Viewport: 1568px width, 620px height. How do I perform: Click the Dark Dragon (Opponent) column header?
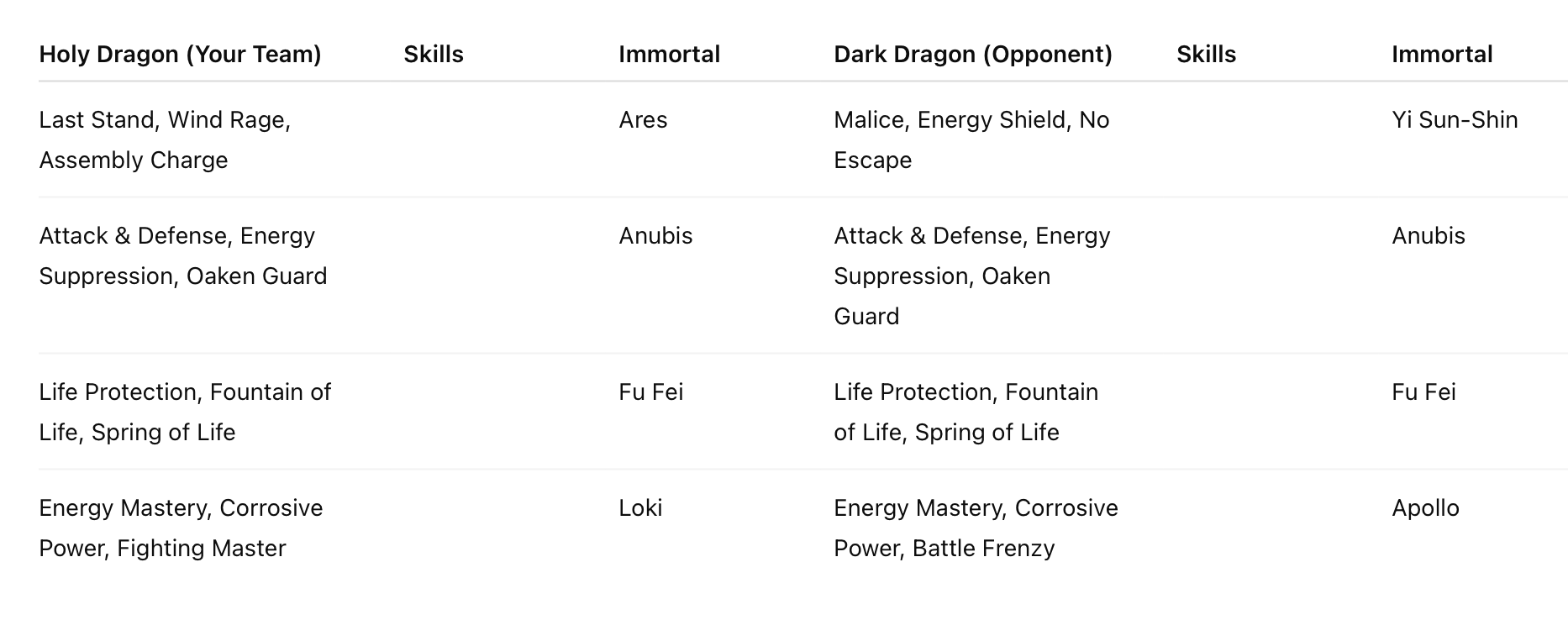click(x=972, y=55)
